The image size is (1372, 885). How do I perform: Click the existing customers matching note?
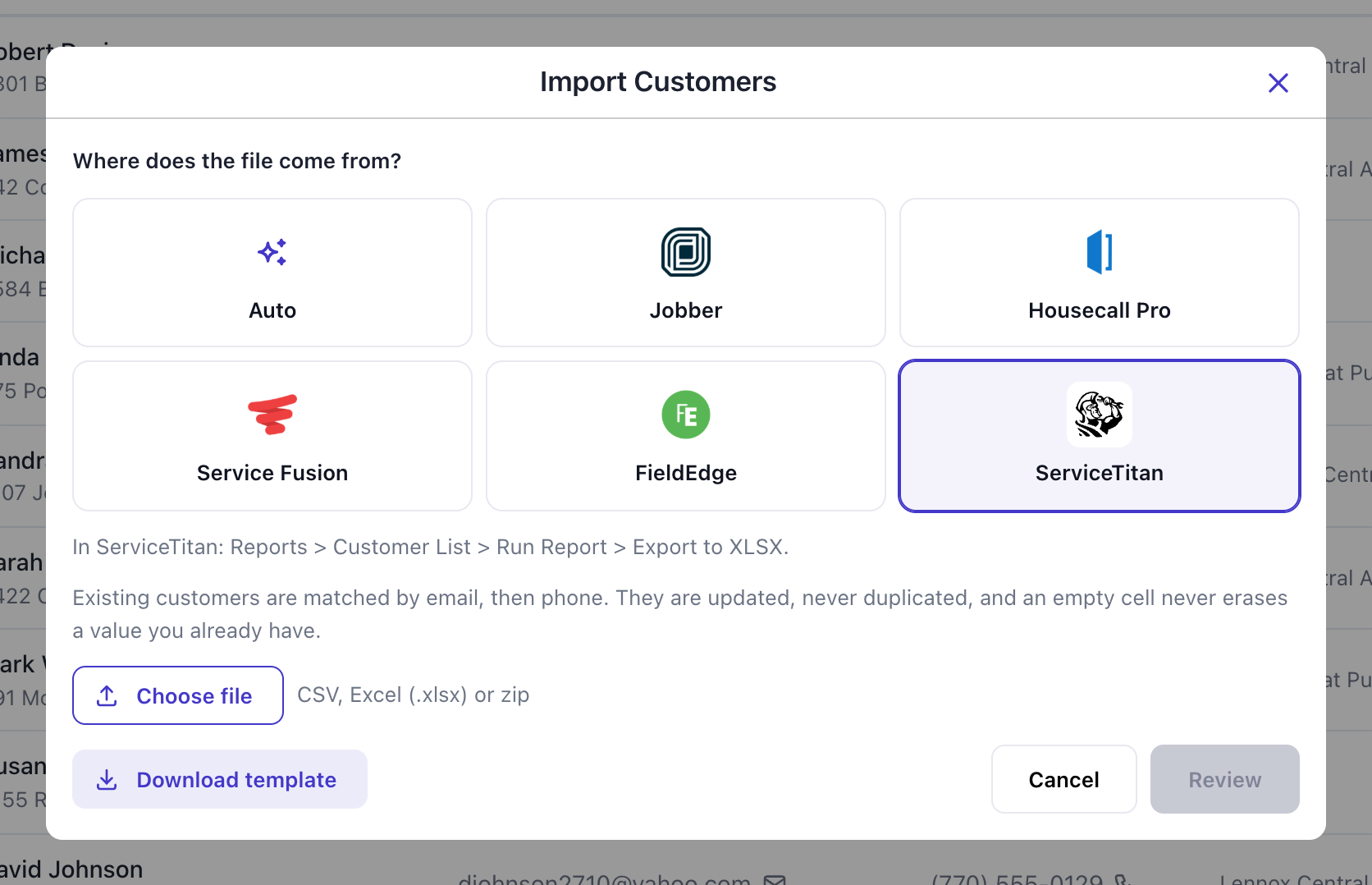[680, 614]
